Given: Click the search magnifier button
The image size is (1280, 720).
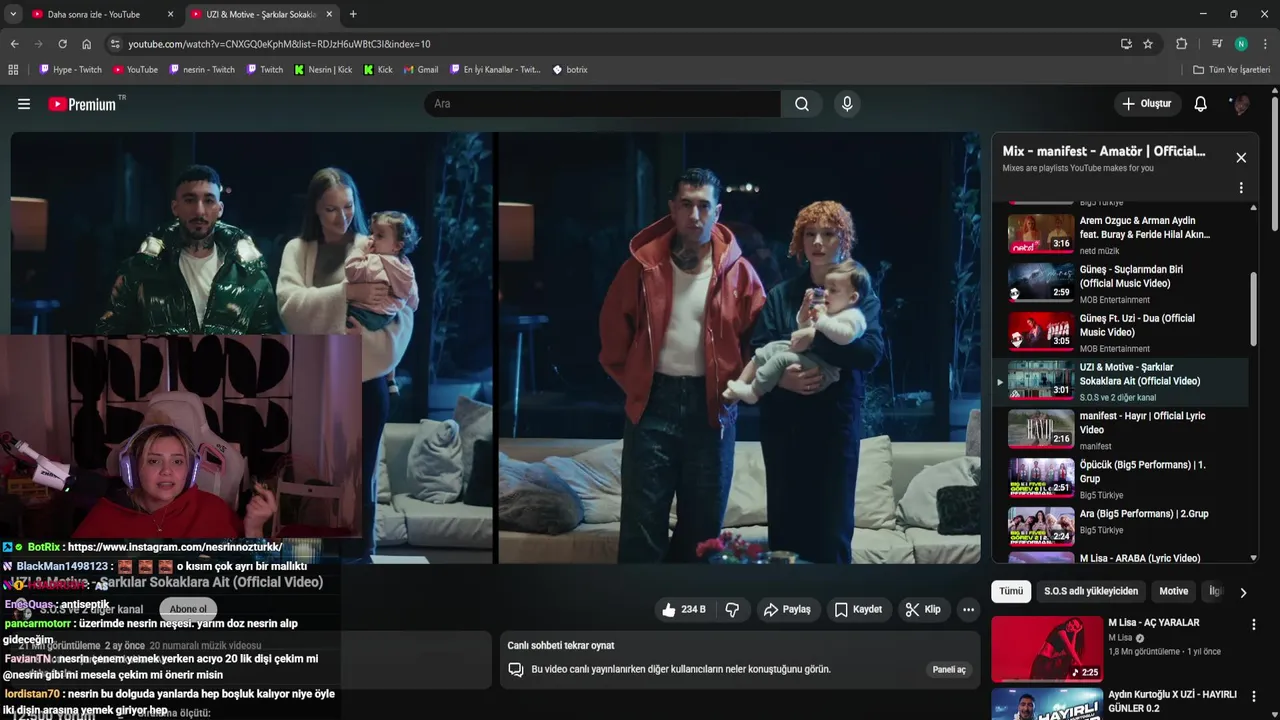Looking at the screenshot, I should point(802,104).
